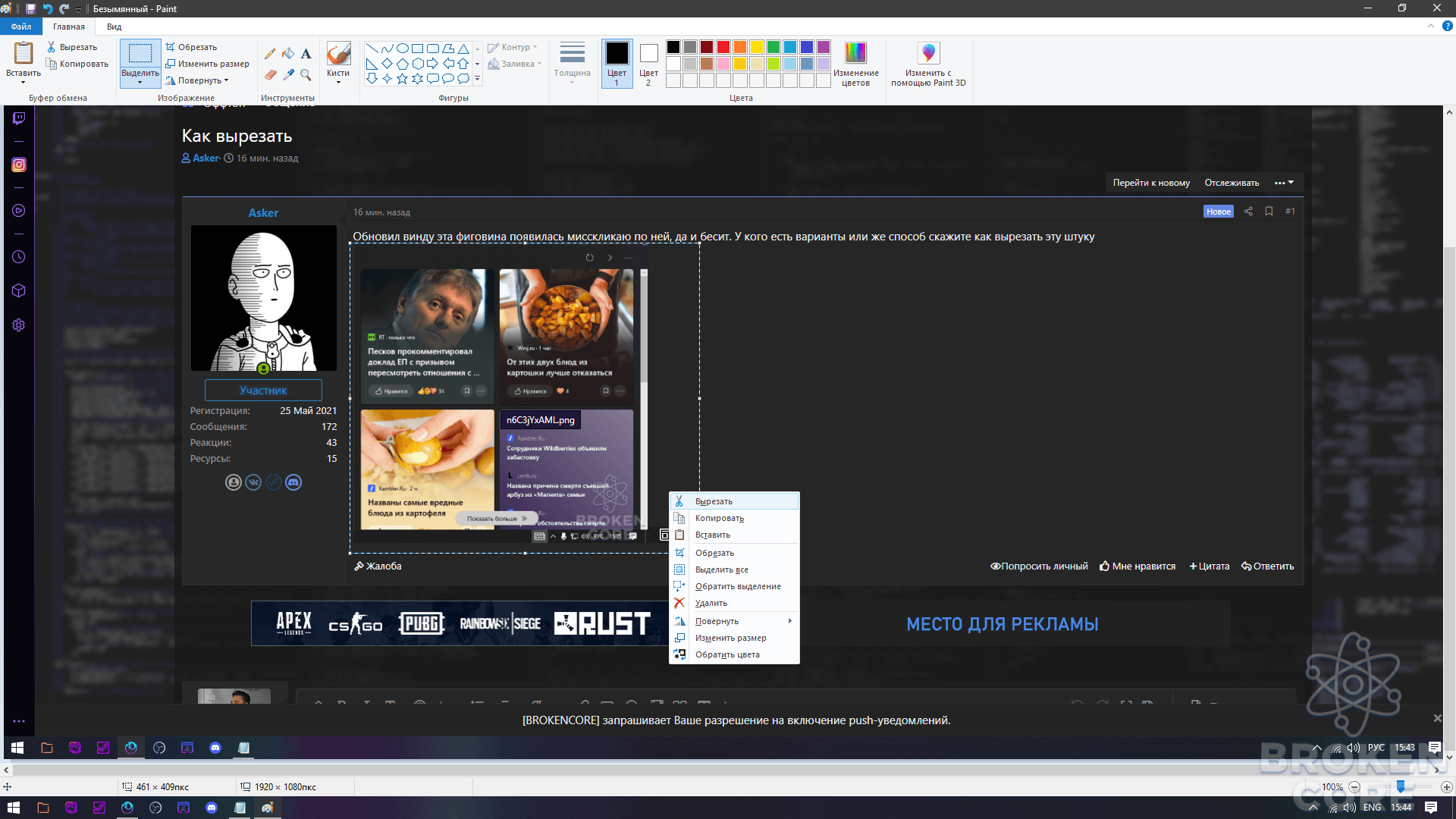Click the Save icon in title bar
The image size is (1456, 819).
30,8
